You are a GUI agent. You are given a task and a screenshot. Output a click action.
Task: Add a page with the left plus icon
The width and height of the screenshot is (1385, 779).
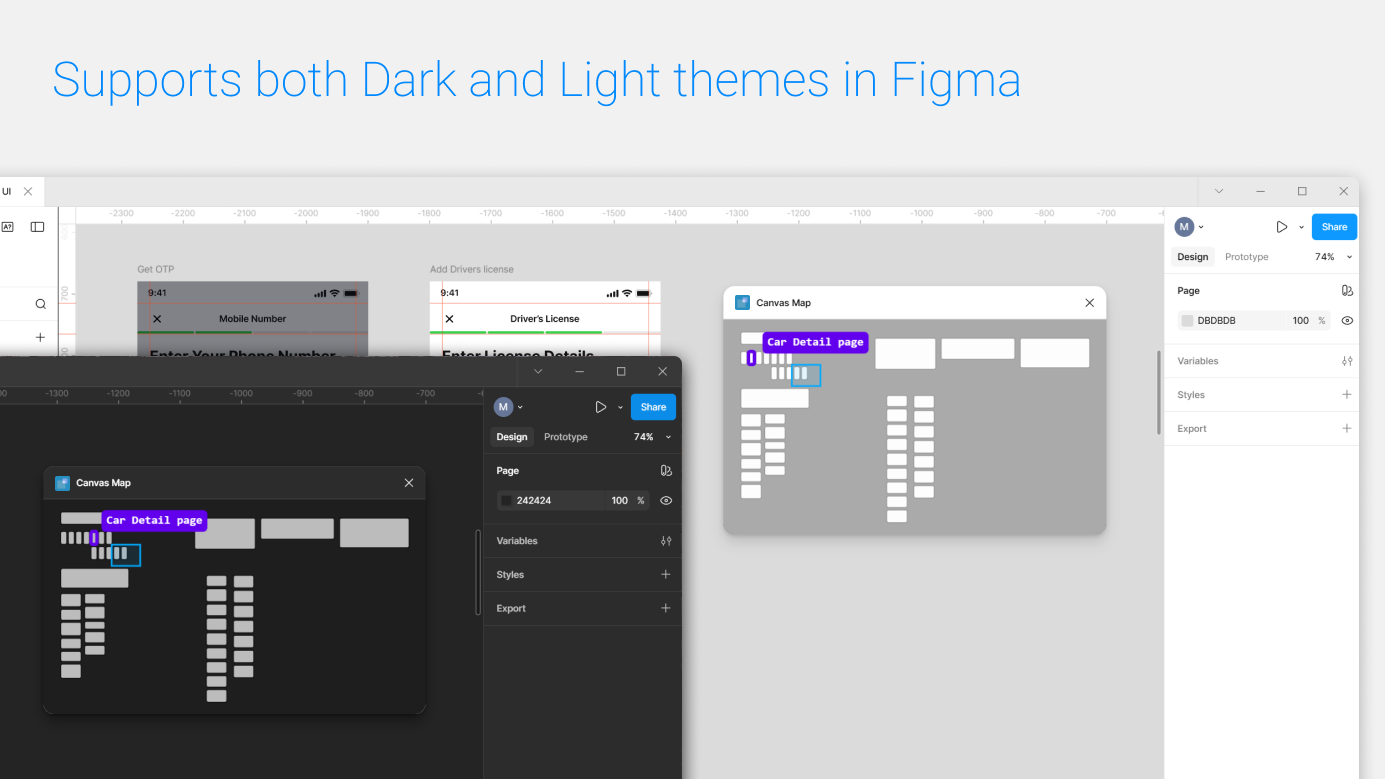pos(41,337)
